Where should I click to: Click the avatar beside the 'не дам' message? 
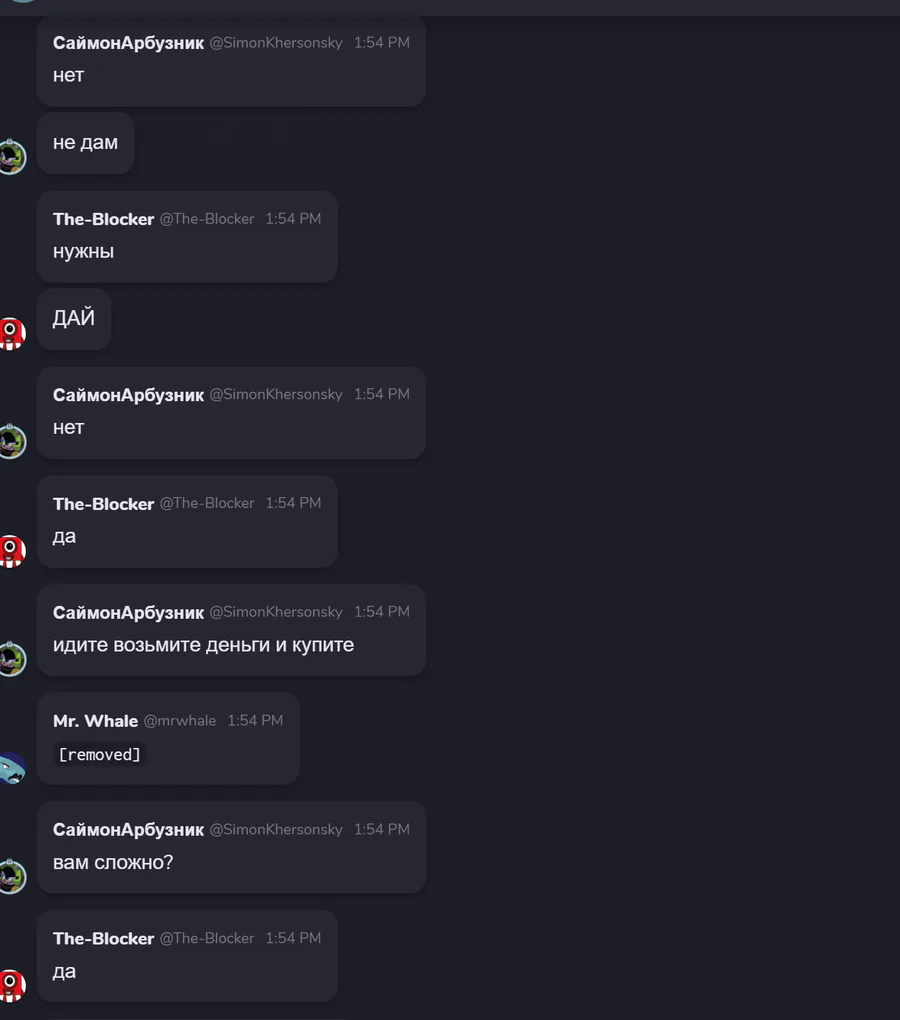[12, 157]
